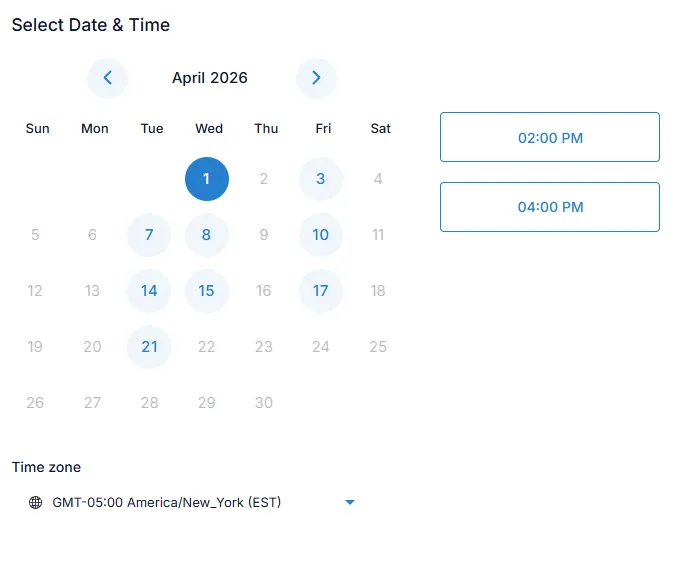This screenshot has height=573, width=688.
Task: Click the globe icon beside the time zone
Action: tap(36, 503)
